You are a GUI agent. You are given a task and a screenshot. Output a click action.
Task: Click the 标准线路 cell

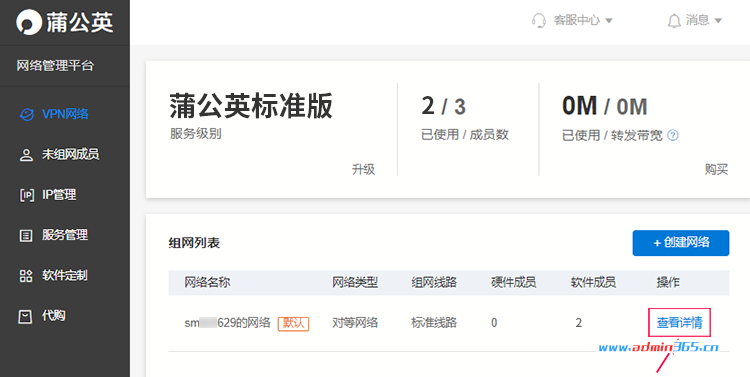pos(434,323)
